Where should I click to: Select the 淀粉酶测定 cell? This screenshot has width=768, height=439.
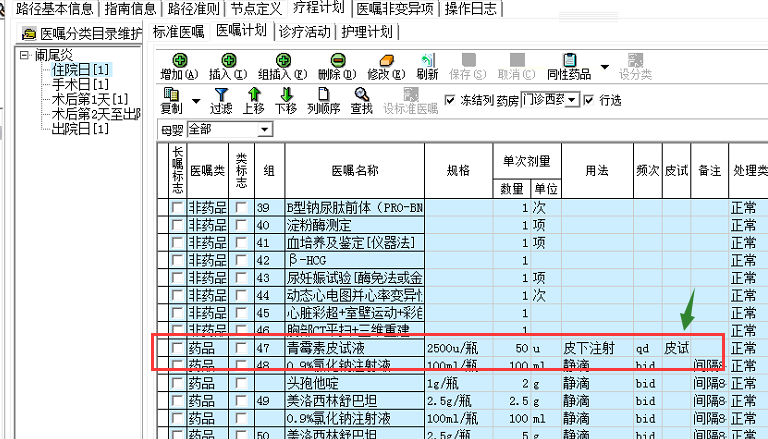[355, 225]
